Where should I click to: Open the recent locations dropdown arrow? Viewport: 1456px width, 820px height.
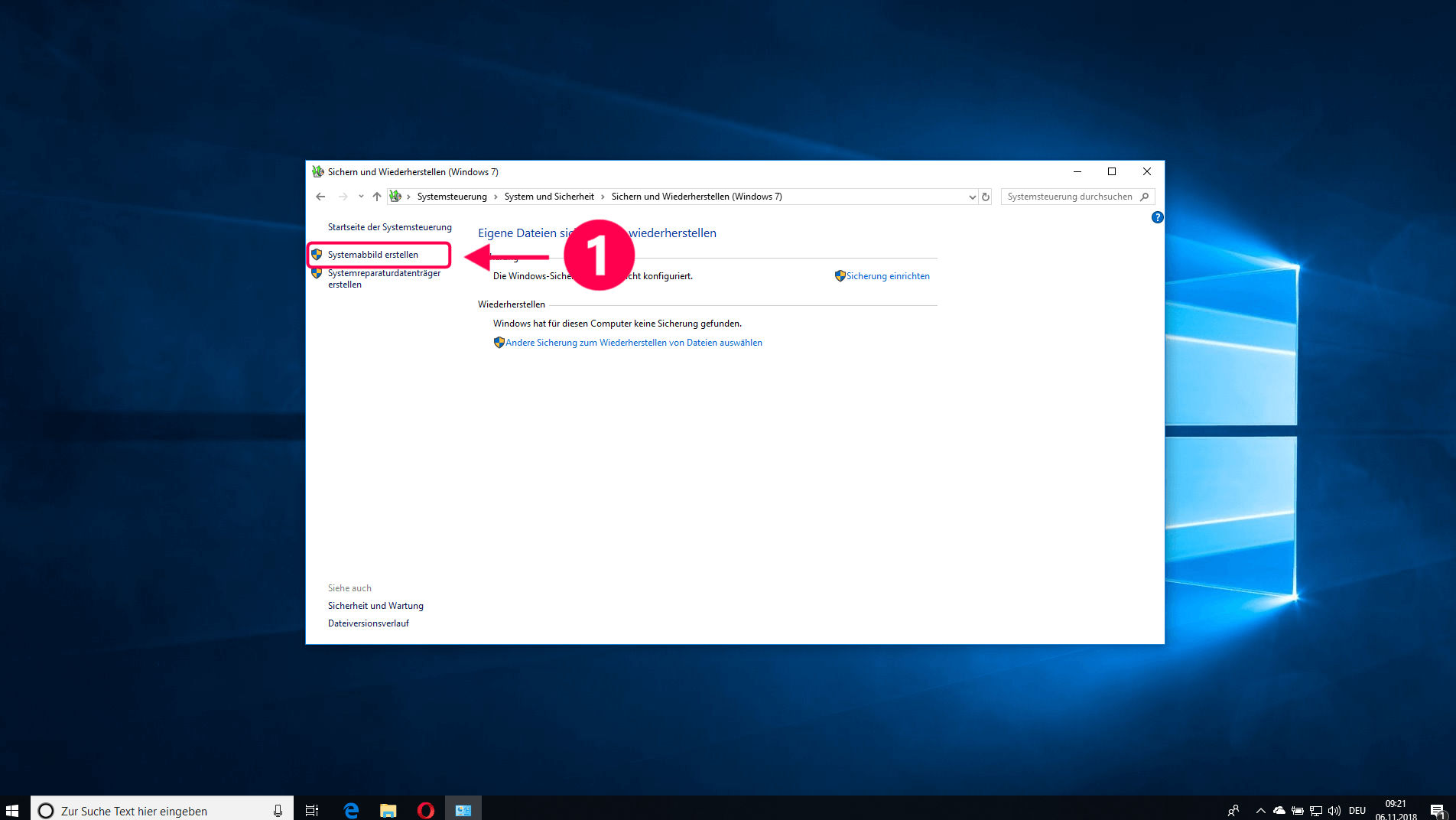361,197
